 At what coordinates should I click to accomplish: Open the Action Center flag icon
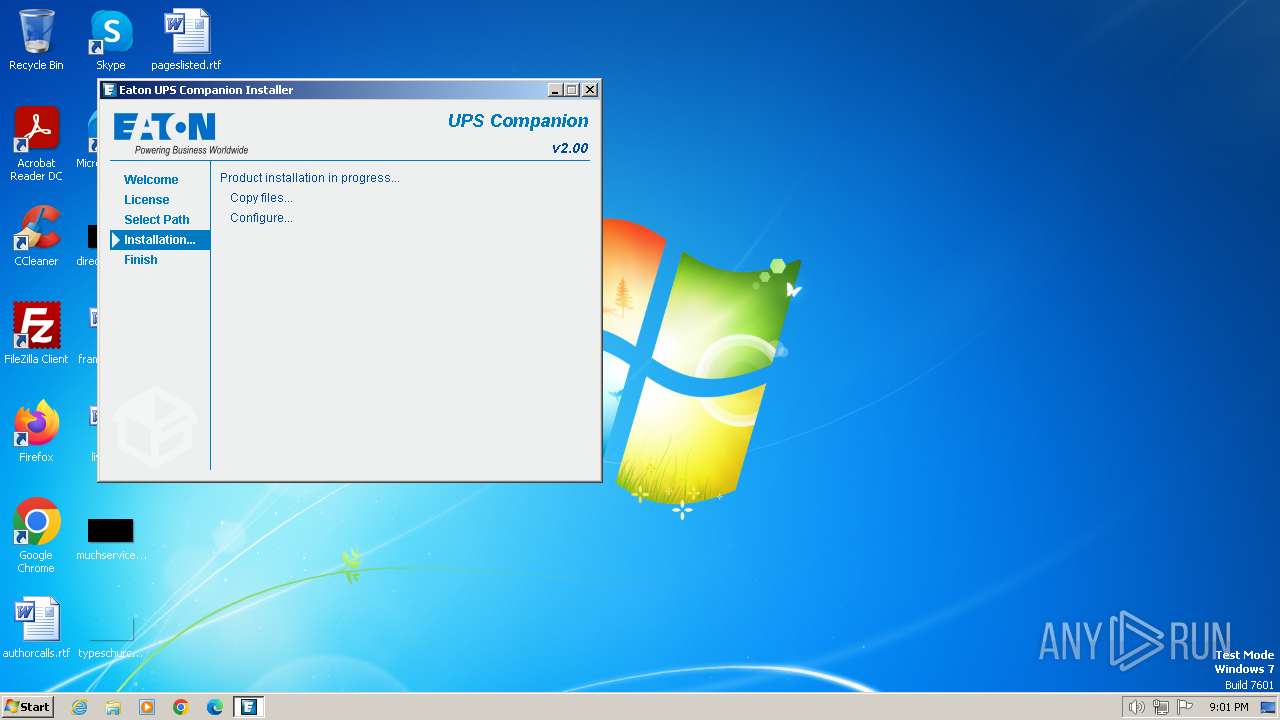(1185, 707)
